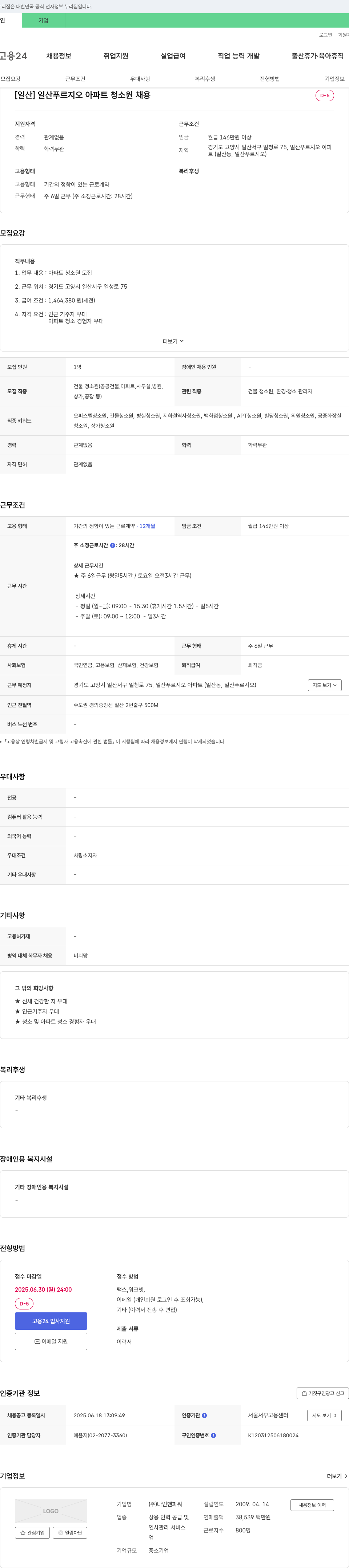This screenshot has height=1568, width=349.
Task: Select the 서울서부고용센터 agency name
Action: tap(268, 1415)
